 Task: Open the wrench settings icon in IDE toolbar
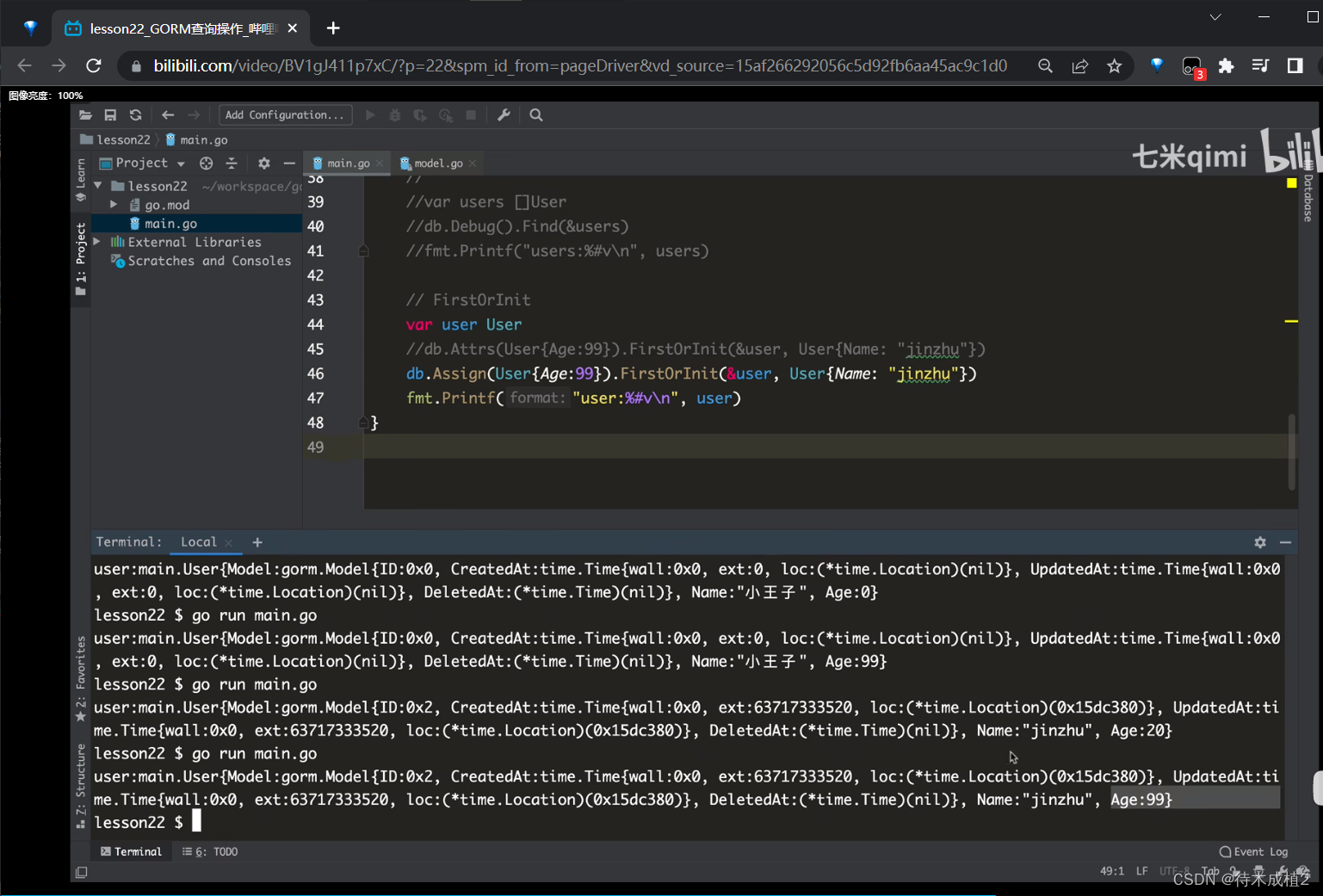click(504, 115)
